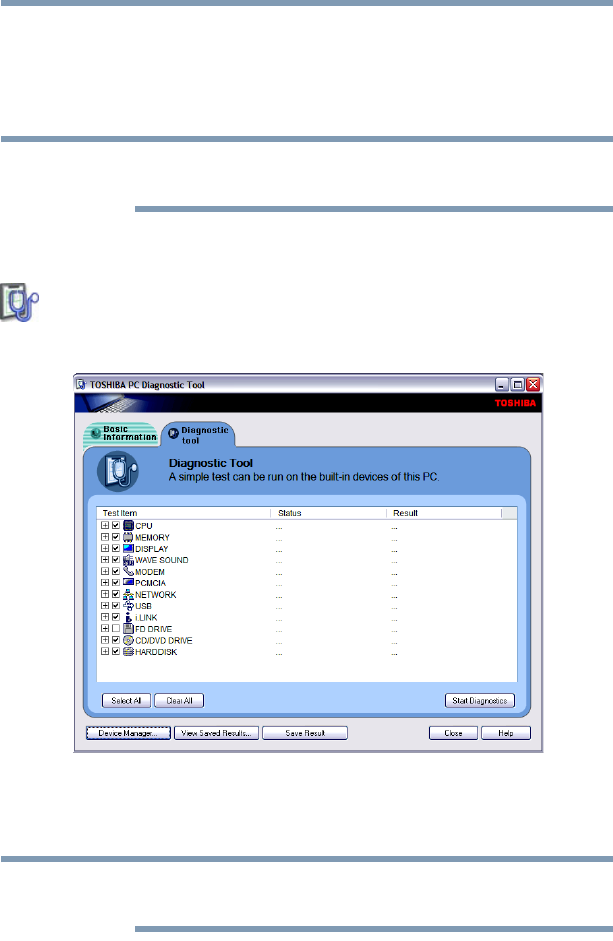The height and width of the screenshot is (941, 613).
Task: Uncheck the HARDDISK test checkbox
Action: (116, 652)
